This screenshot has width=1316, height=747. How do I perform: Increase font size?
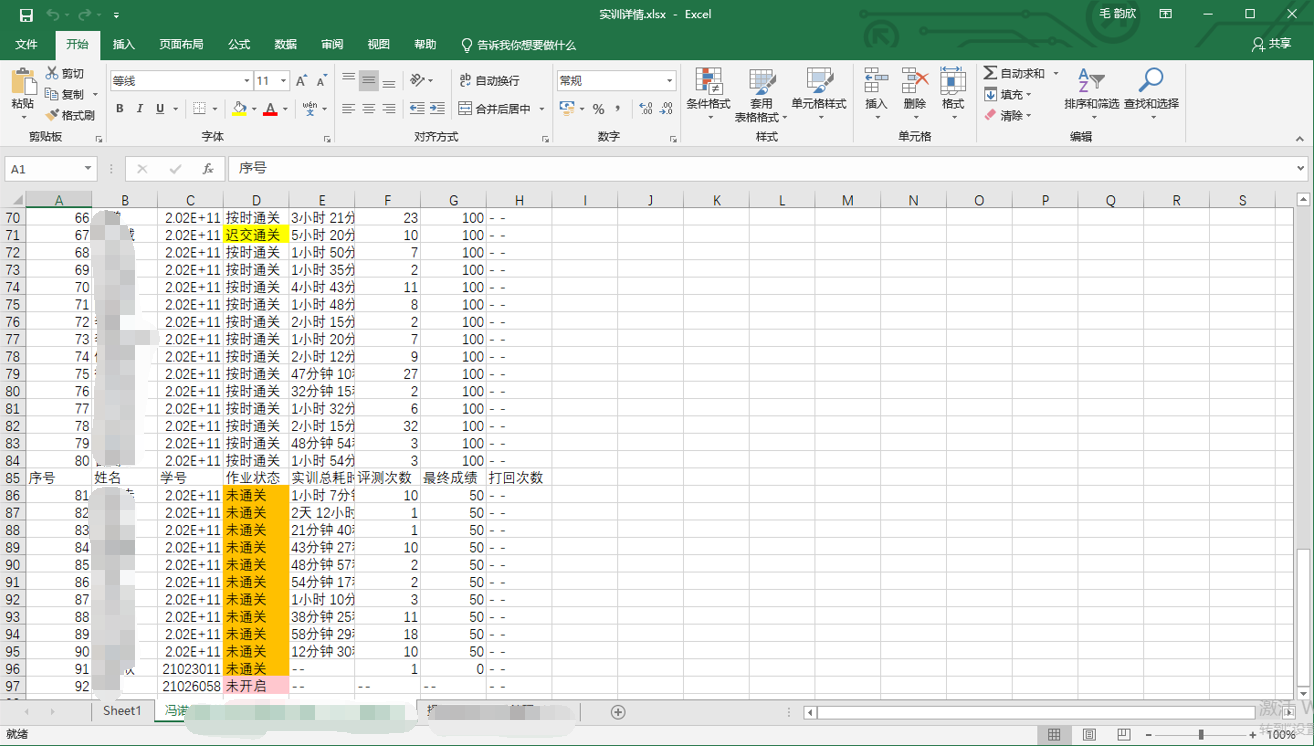(x=301, y=81)
